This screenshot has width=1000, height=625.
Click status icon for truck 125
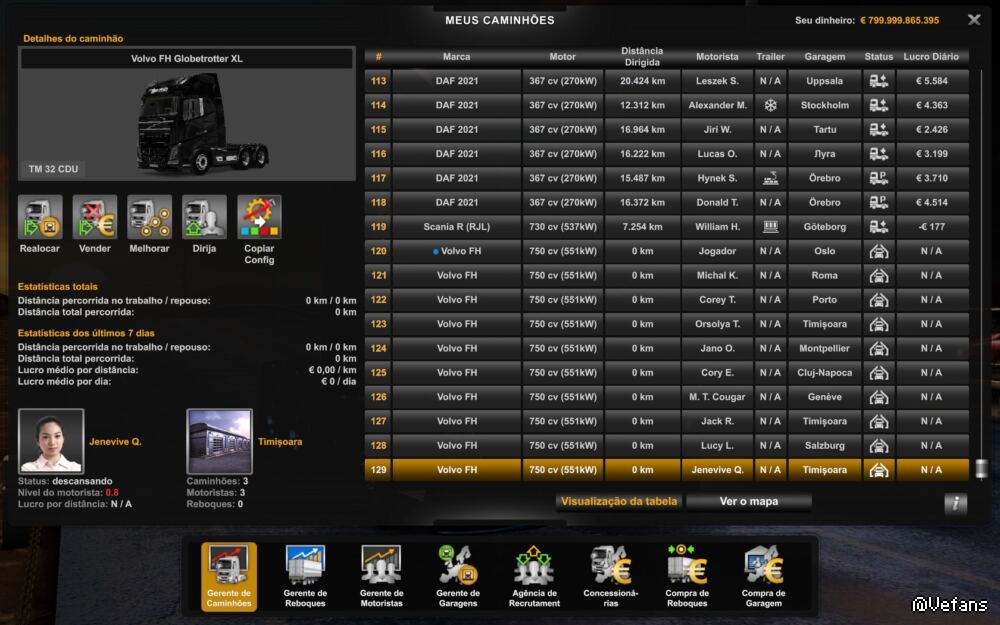click(x=879, y=373)
